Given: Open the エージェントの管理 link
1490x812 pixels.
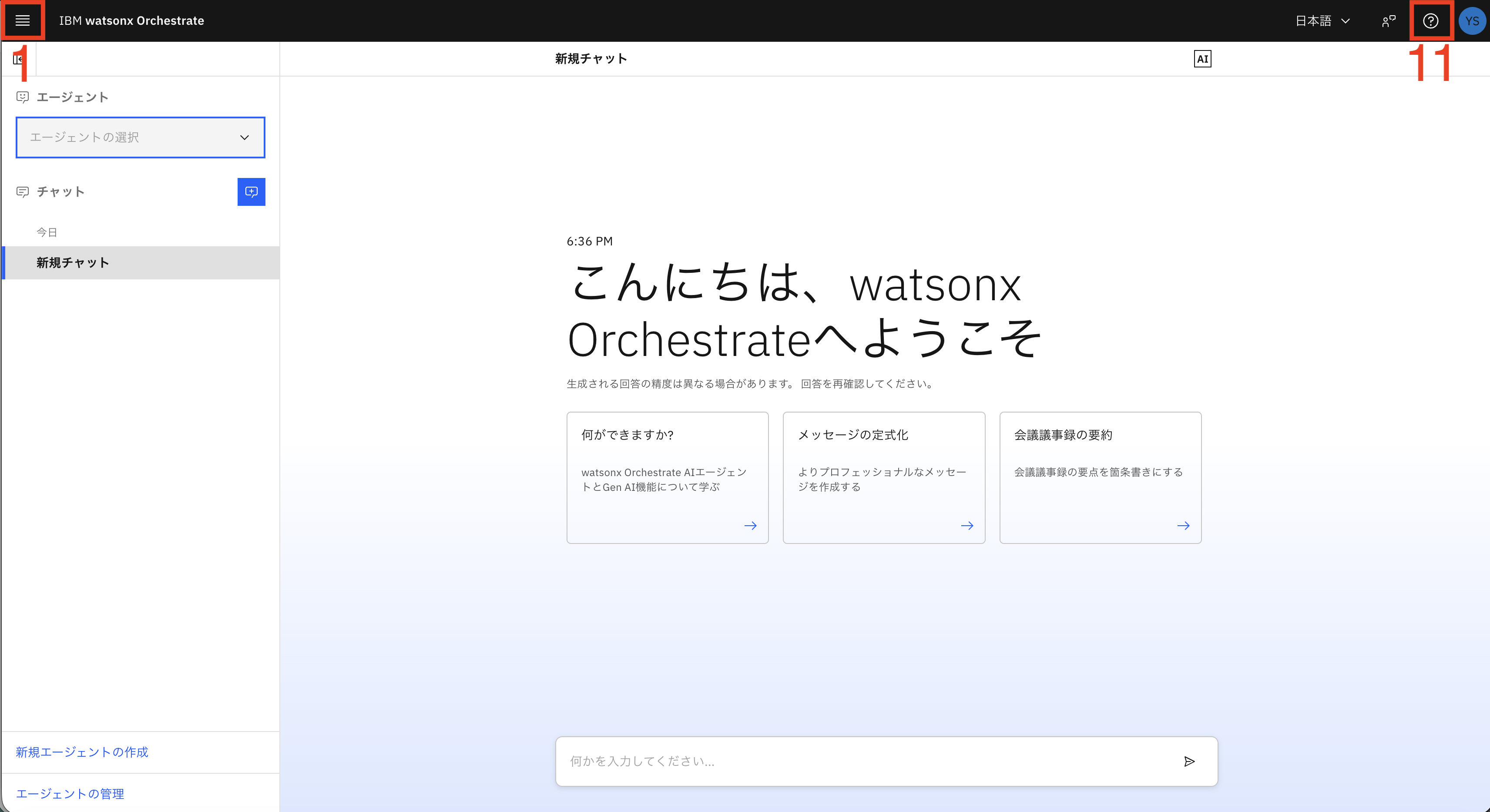Looking at the screenshot, I should [70, 793].
